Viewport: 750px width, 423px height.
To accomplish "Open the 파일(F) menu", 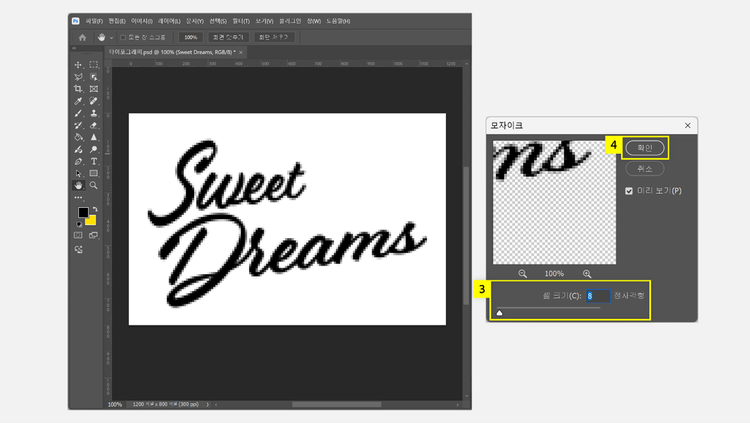I will (94, 20).
